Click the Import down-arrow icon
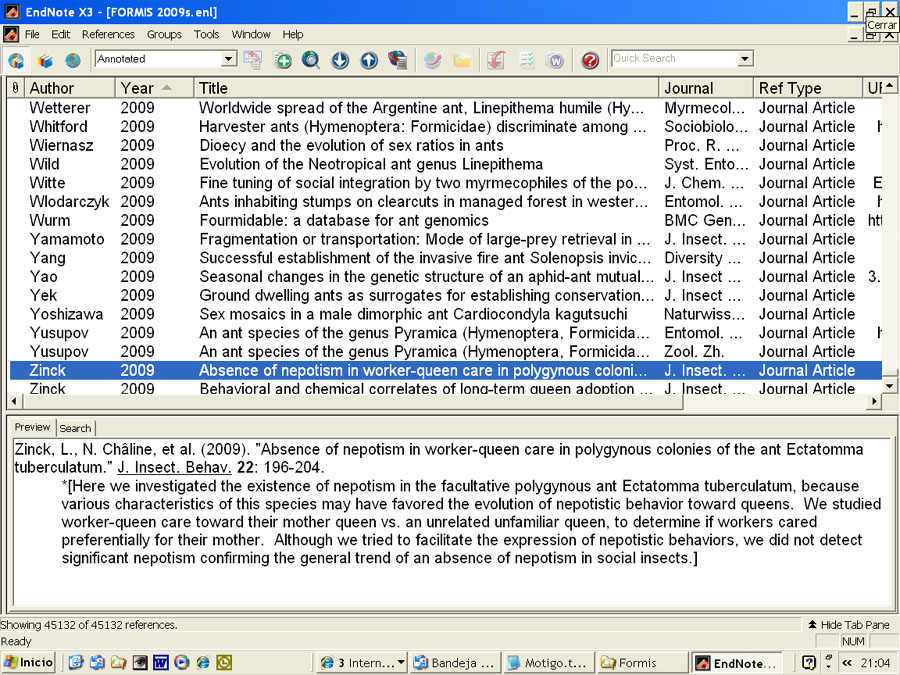This screenshot has height=675, width=900. point(340,60)
